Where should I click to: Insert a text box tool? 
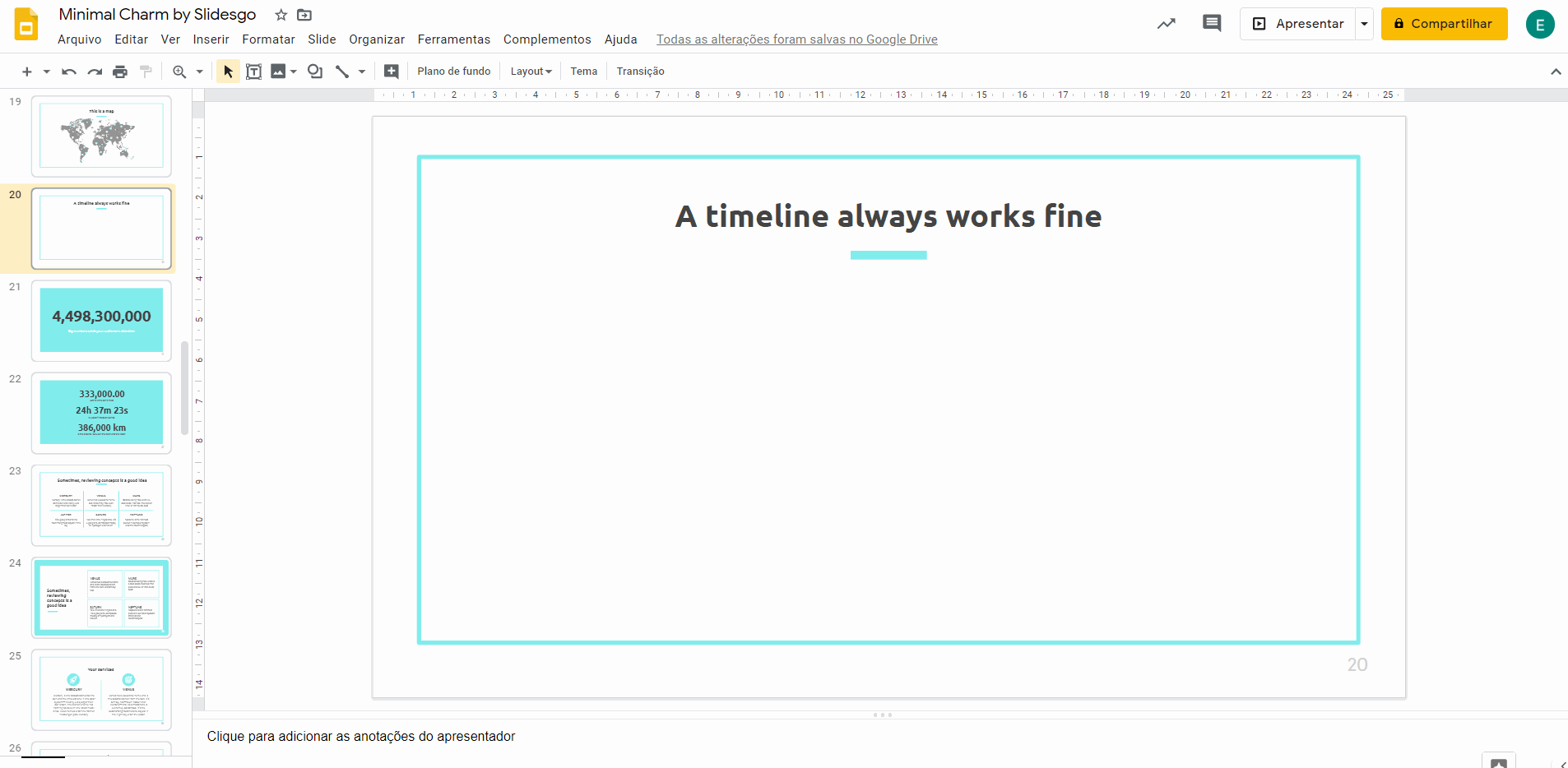point(254,72)
